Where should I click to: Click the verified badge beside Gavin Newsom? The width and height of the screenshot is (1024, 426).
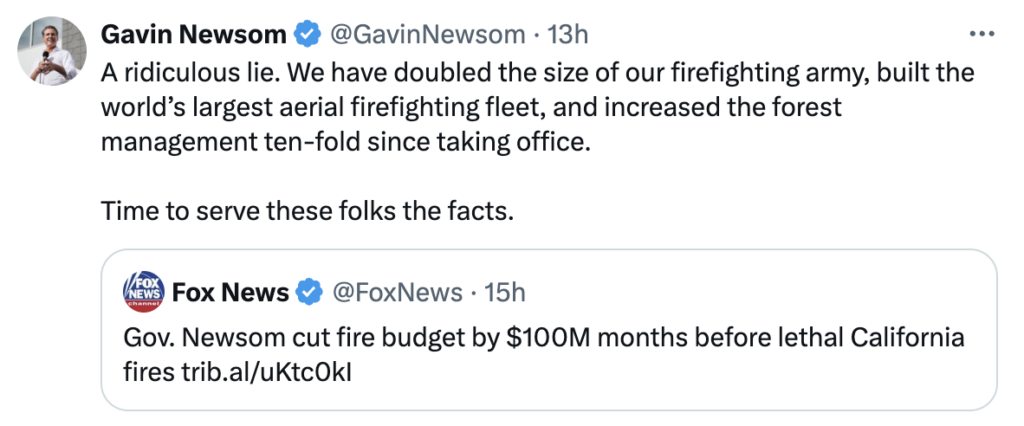tap(305, 35)
